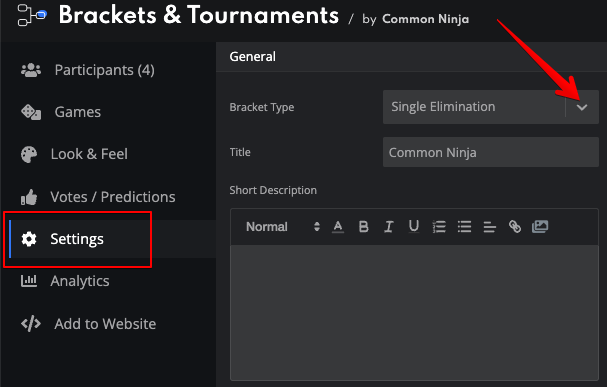Click the Title input field
The width and height of the screenshot is (607, 387).
coord(490,152)
